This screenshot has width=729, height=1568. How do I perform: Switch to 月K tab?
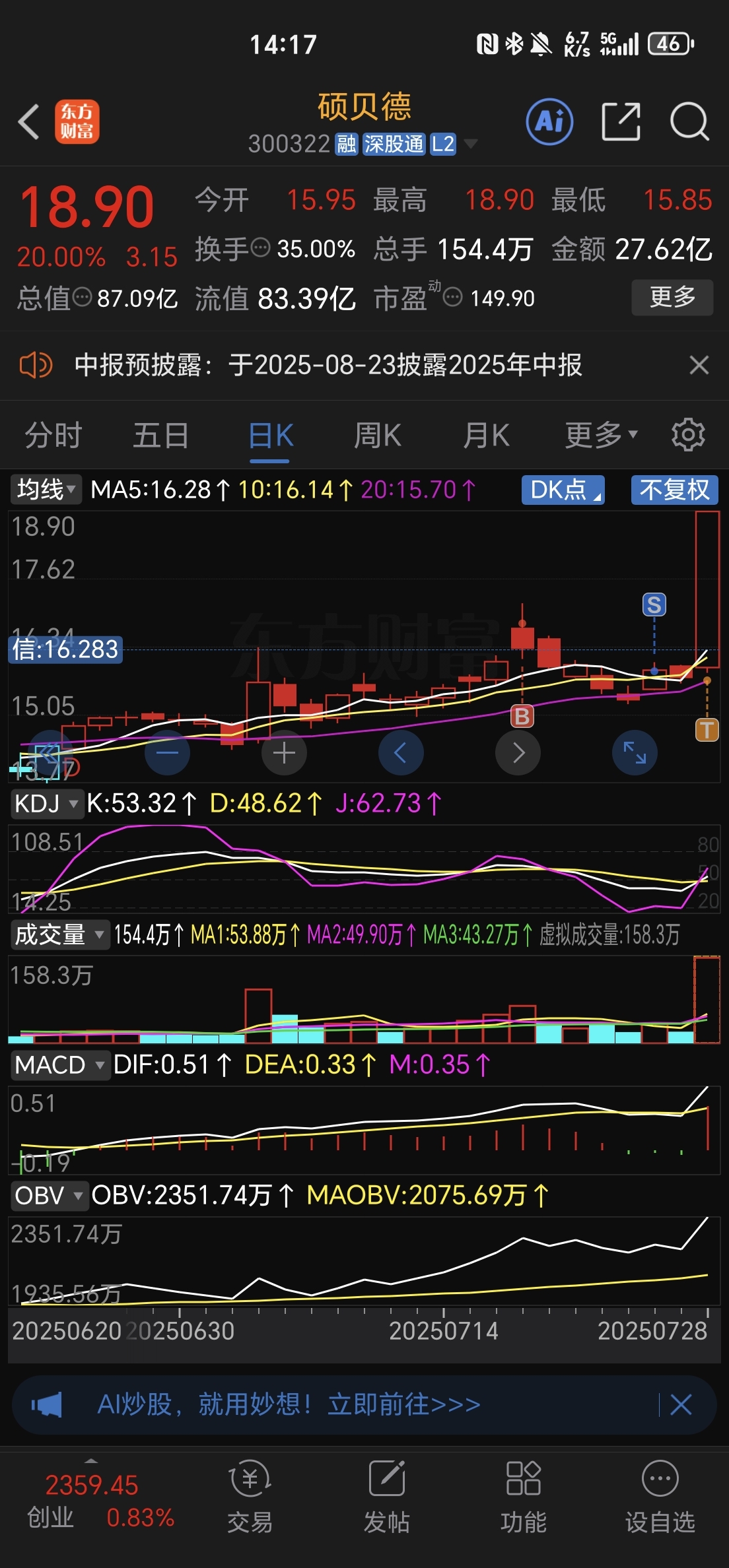coord(487,436)
